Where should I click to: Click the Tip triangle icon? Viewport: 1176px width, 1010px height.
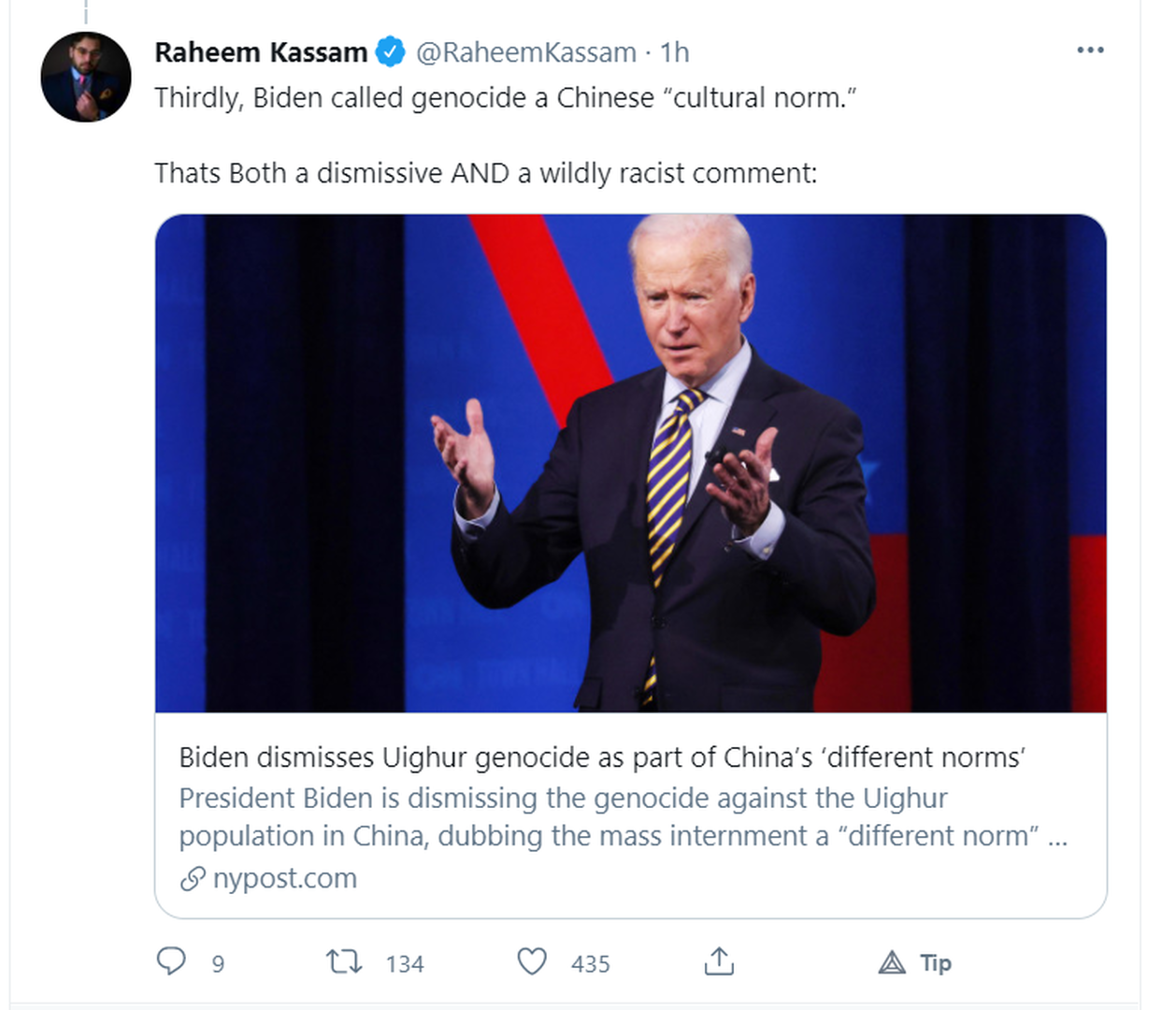(x=893, y=962)
